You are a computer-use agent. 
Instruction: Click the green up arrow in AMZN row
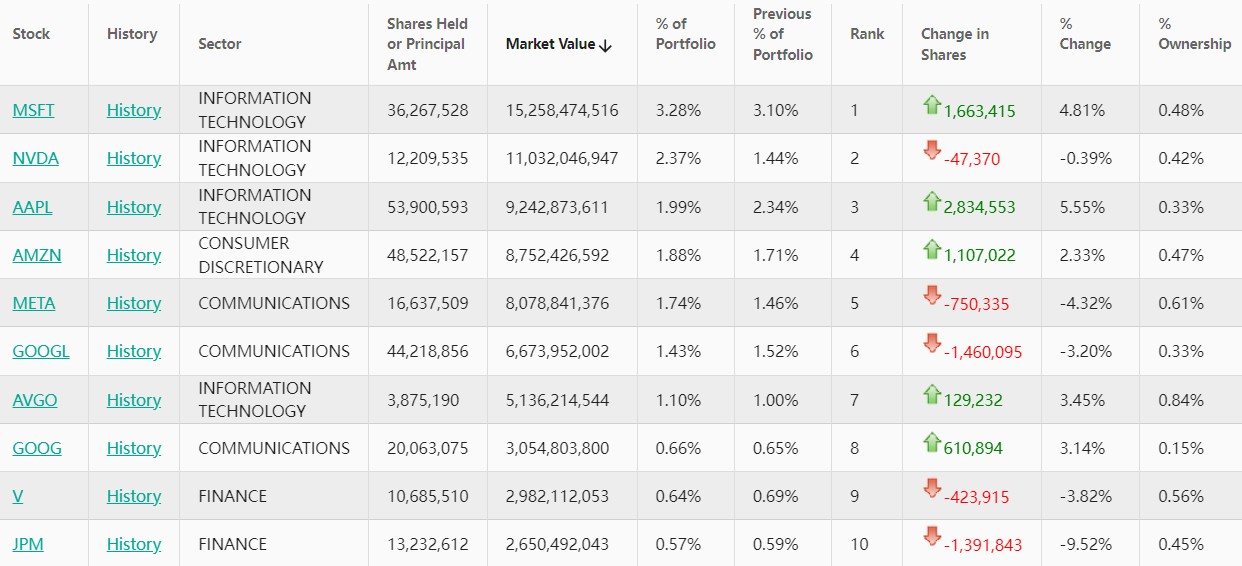coord(932,249)
